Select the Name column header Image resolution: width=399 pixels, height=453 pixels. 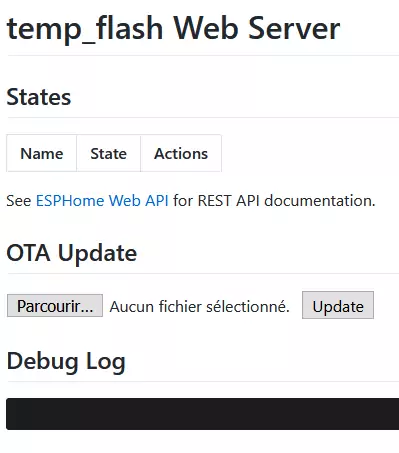(42, 154)
